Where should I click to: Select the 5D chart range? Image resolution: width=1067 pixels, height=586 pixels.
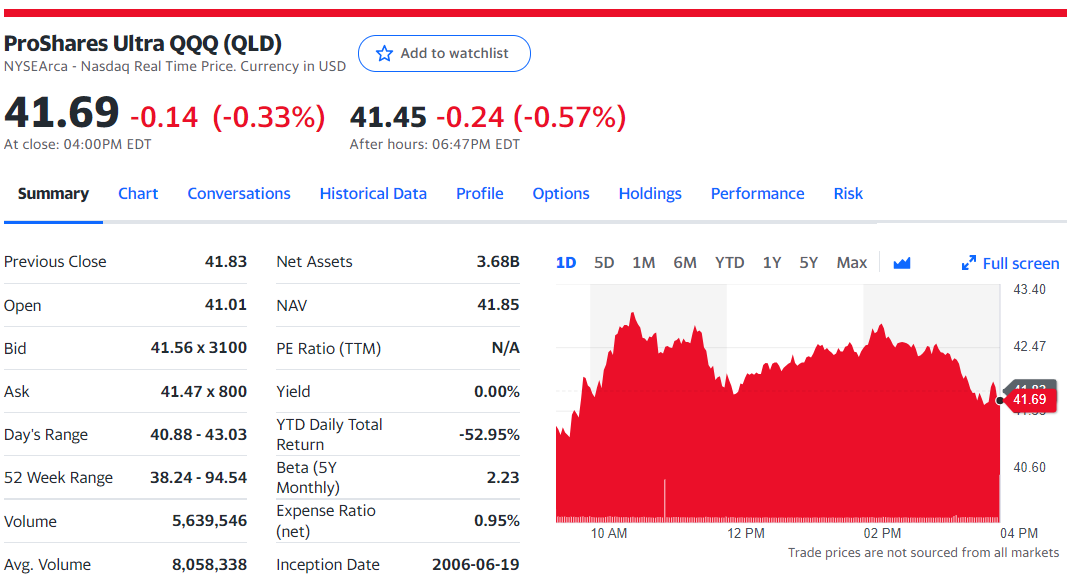coord(604,263)
